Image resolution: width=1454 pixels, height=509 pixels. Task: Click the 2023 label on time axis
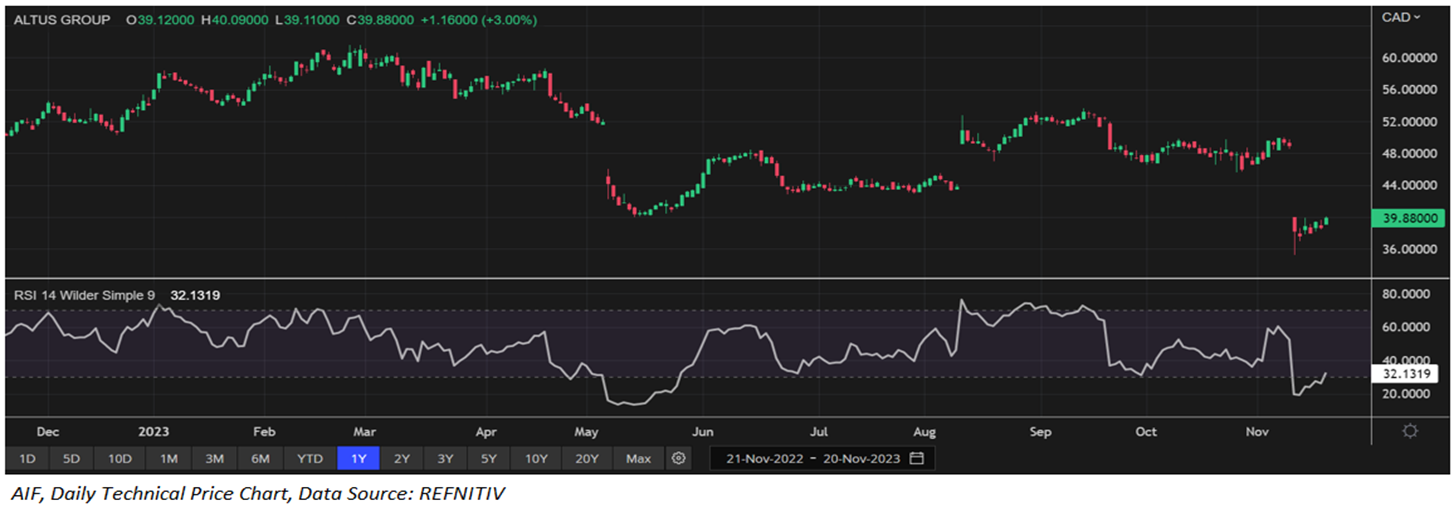click(153, 432)
